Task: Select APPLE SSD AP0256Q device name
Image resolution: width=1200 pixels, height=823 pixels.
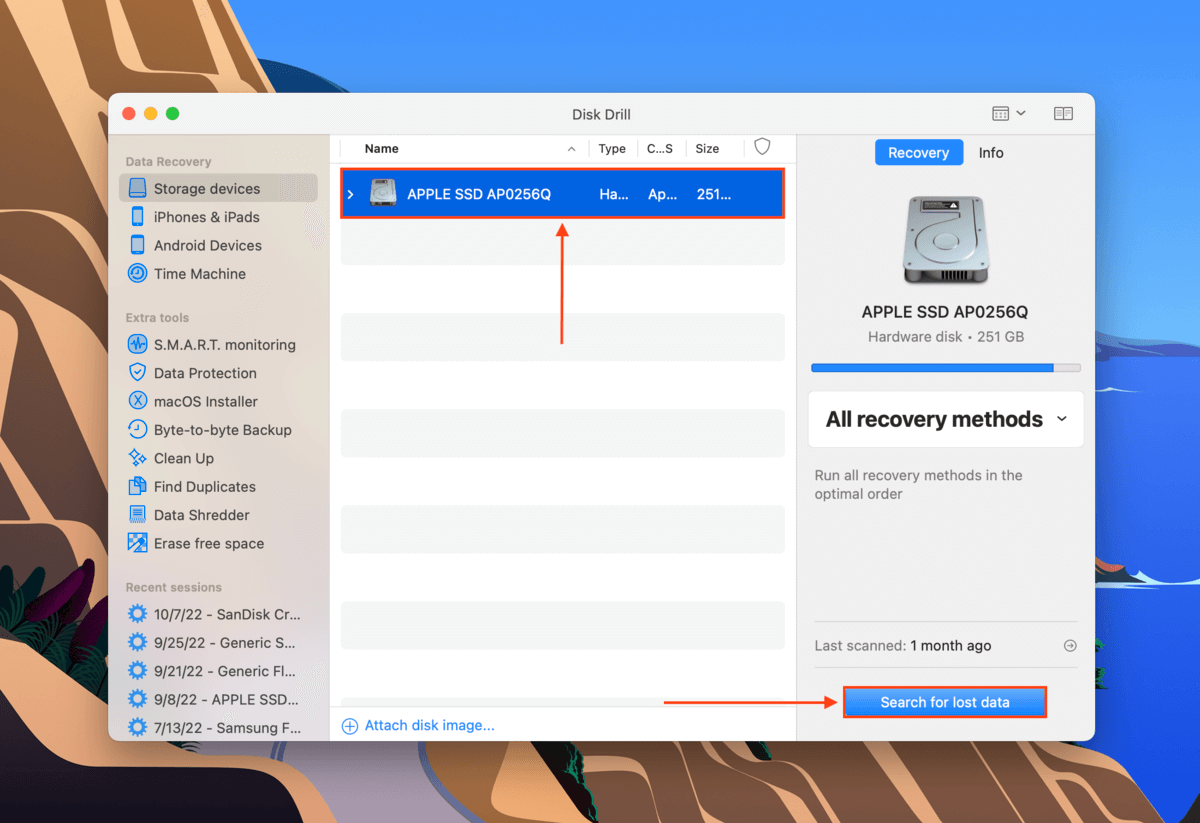Action: 479,194
